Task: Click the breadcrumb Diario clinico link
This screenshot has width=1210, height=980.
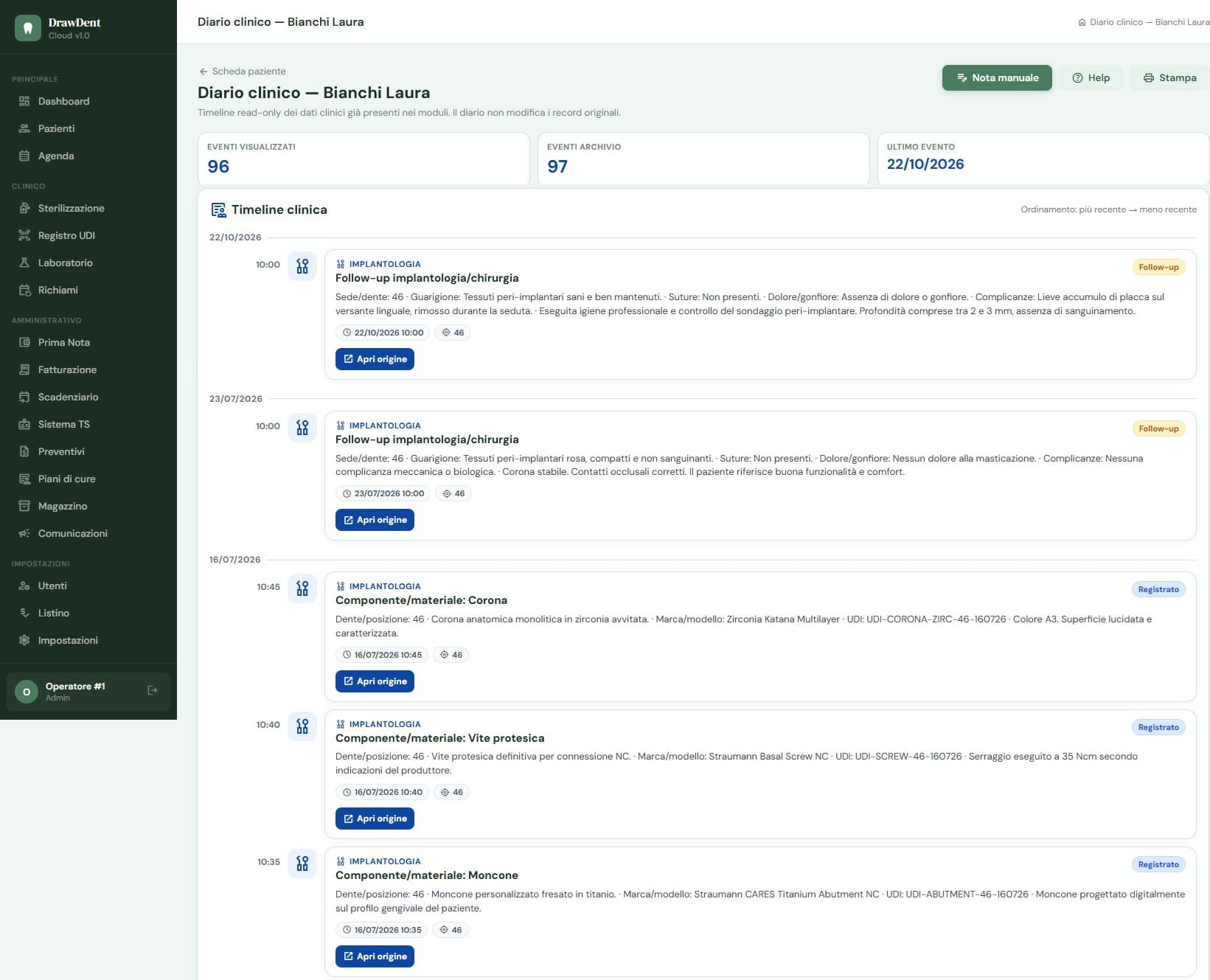Action: (1143, 22)
